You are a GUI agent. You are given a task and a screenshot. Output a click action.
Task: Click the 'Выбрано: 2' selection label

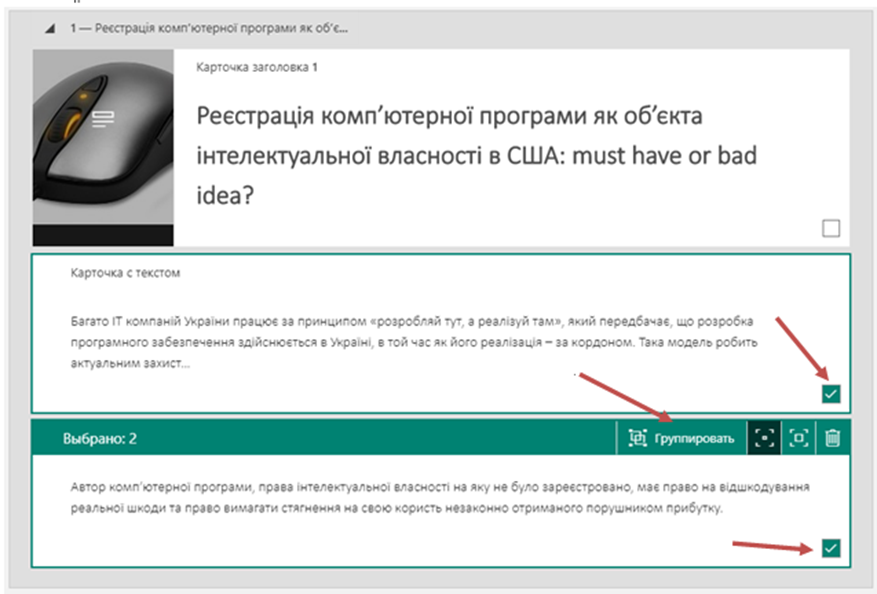[100, 439]
